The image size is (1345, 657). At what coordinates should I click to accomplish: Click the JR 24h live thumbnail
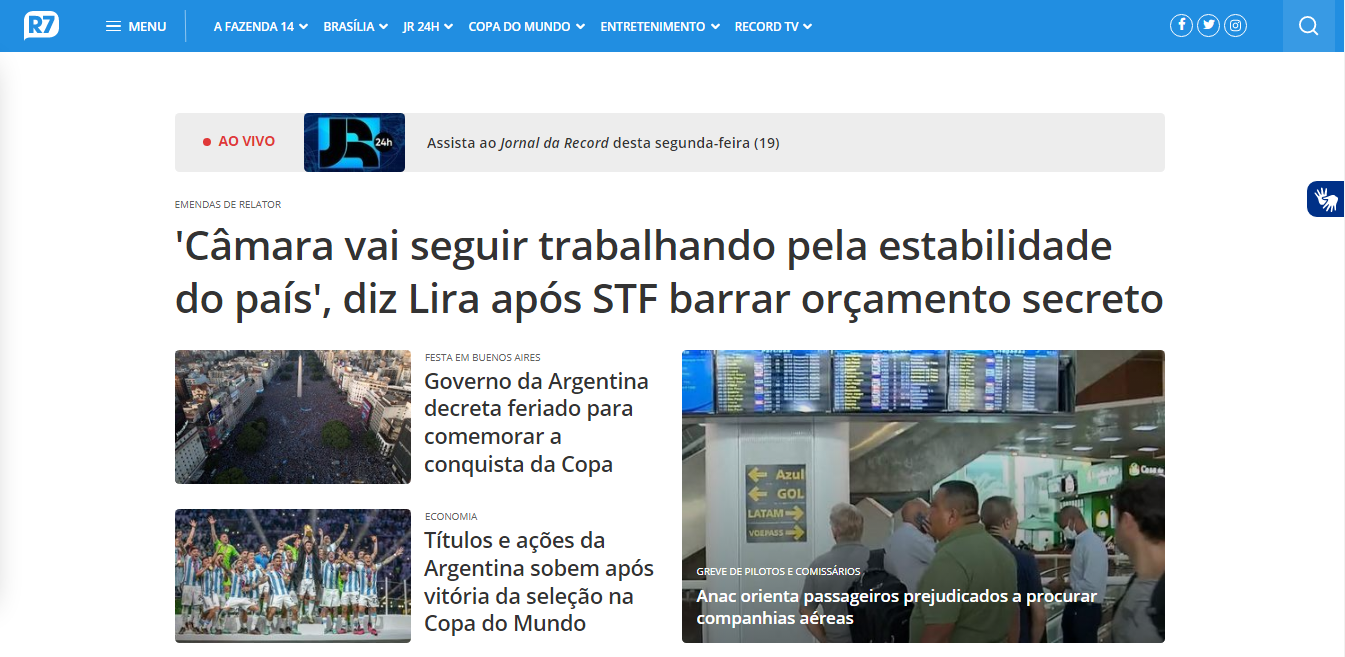click(x=354, y=142)
